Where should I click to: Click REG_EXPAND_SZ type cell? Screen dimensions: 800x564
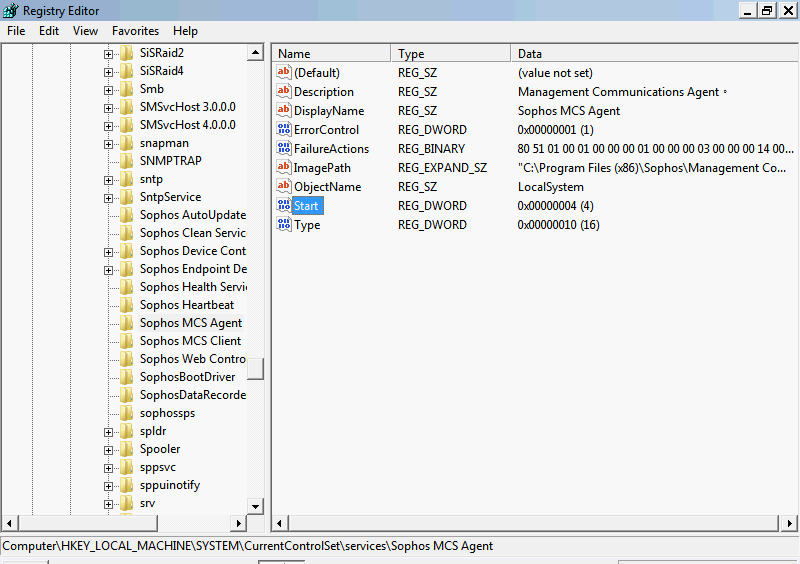(x=442, y=168)
